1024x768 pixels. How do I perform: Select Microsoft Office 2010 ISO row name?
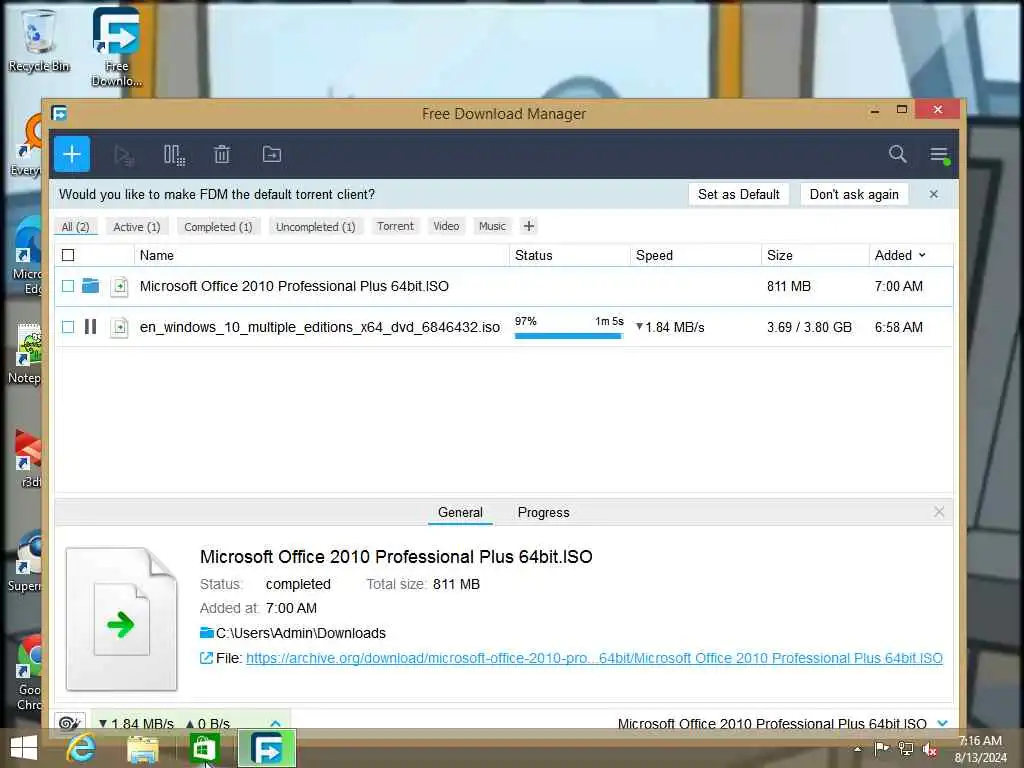(294, 286)
